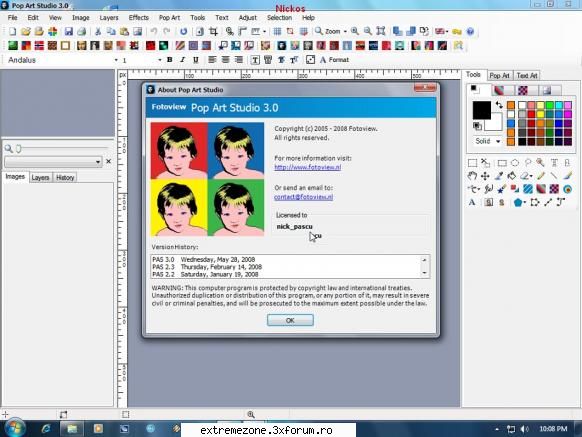Select the radial target fill tool icon
This screenshot has width=582, height=437.
(567, 189)
